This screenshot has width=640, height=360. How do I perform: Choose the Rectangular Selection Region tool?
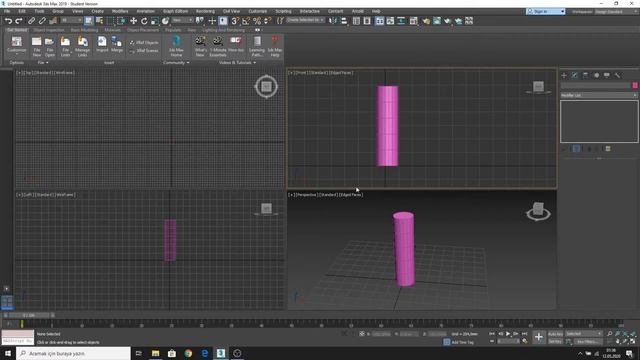110,20
